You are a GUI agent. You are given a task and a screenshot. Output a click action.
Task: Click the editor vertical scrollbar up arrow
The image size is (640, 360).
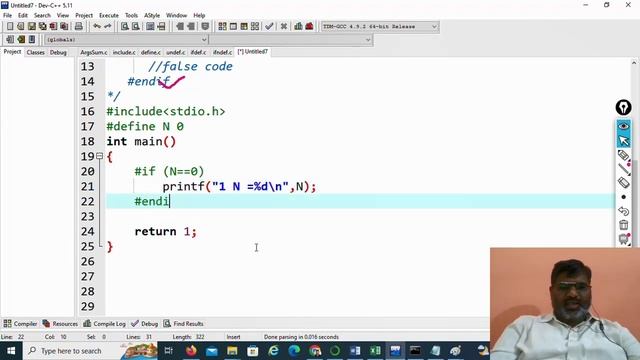pyautogui.click(x=634, y=63)
